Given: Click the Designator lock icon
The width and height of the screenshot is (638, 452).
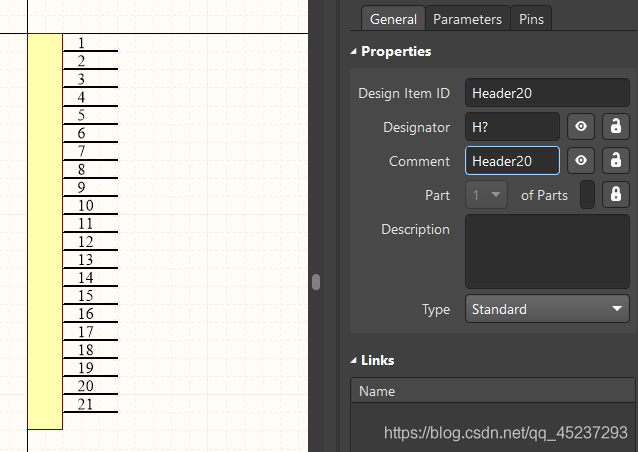Looking at the screenshot, I should click(x=616, y=127).
